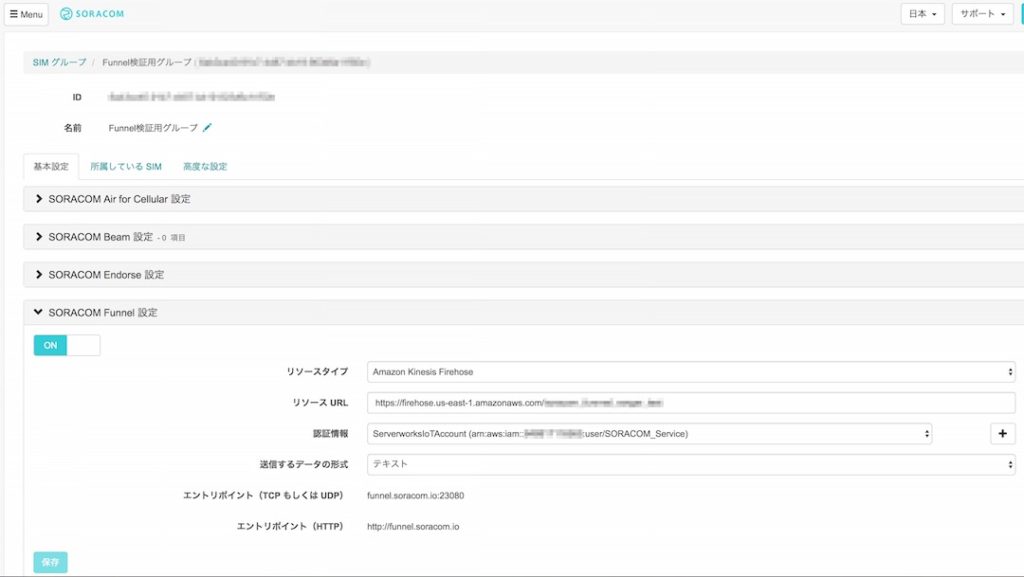Click the SORACOM logo
1024x577 pixels.
pyautogui.click(x=91, y=14)
